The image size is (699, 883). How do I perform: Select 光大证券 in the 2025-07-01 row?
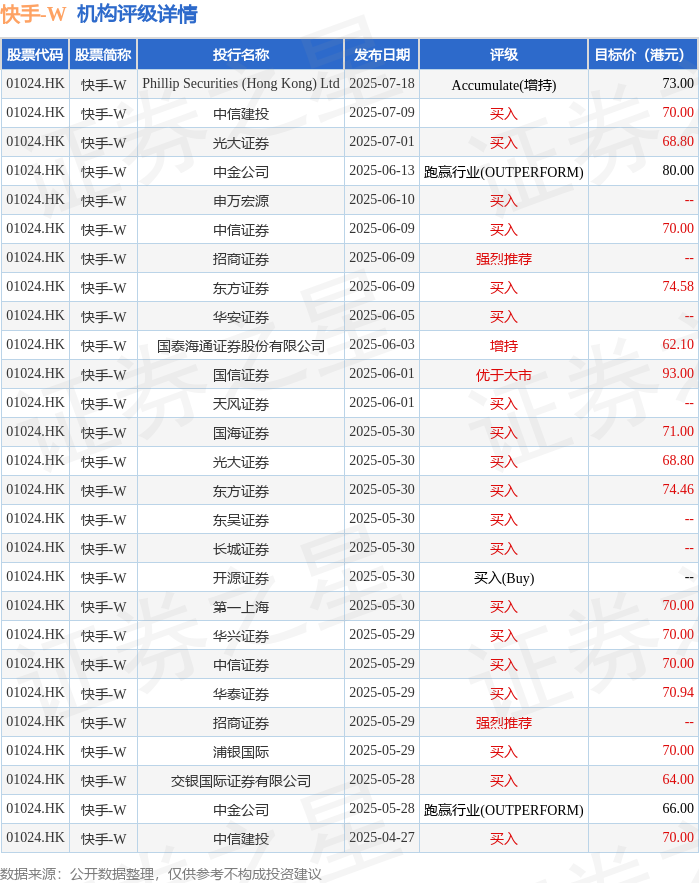(x=241, y=143)
